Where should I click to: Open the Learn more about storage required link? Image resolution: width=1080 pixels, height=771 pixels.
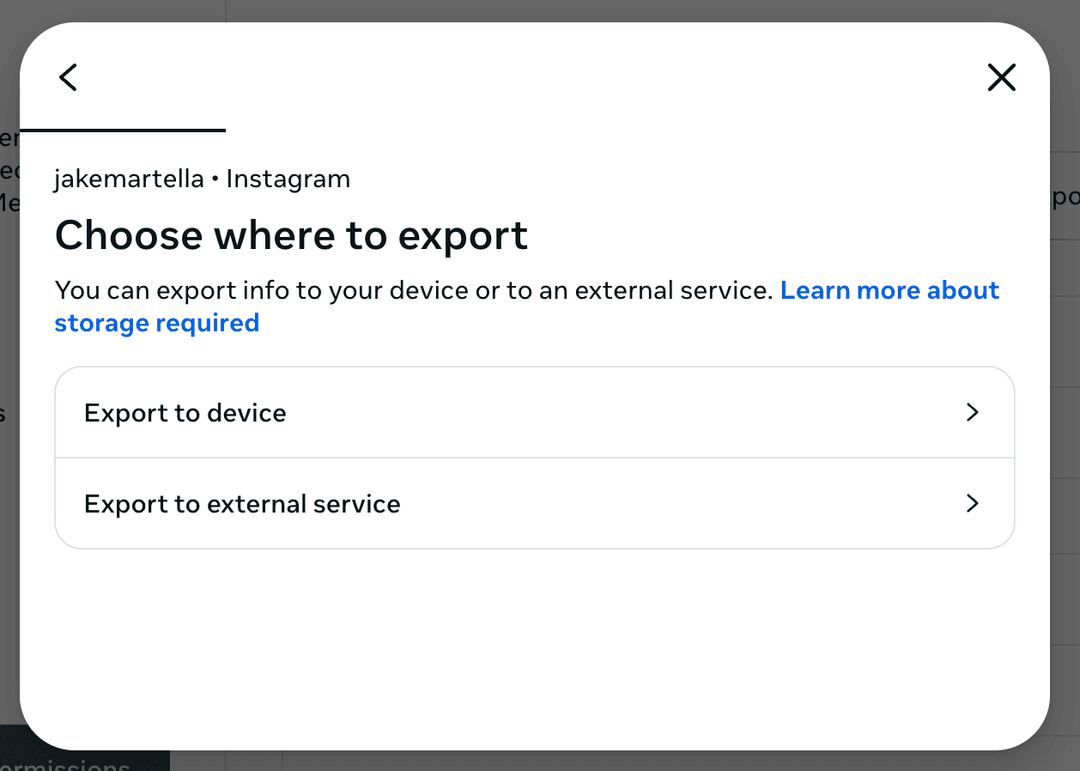coord(889,290)
